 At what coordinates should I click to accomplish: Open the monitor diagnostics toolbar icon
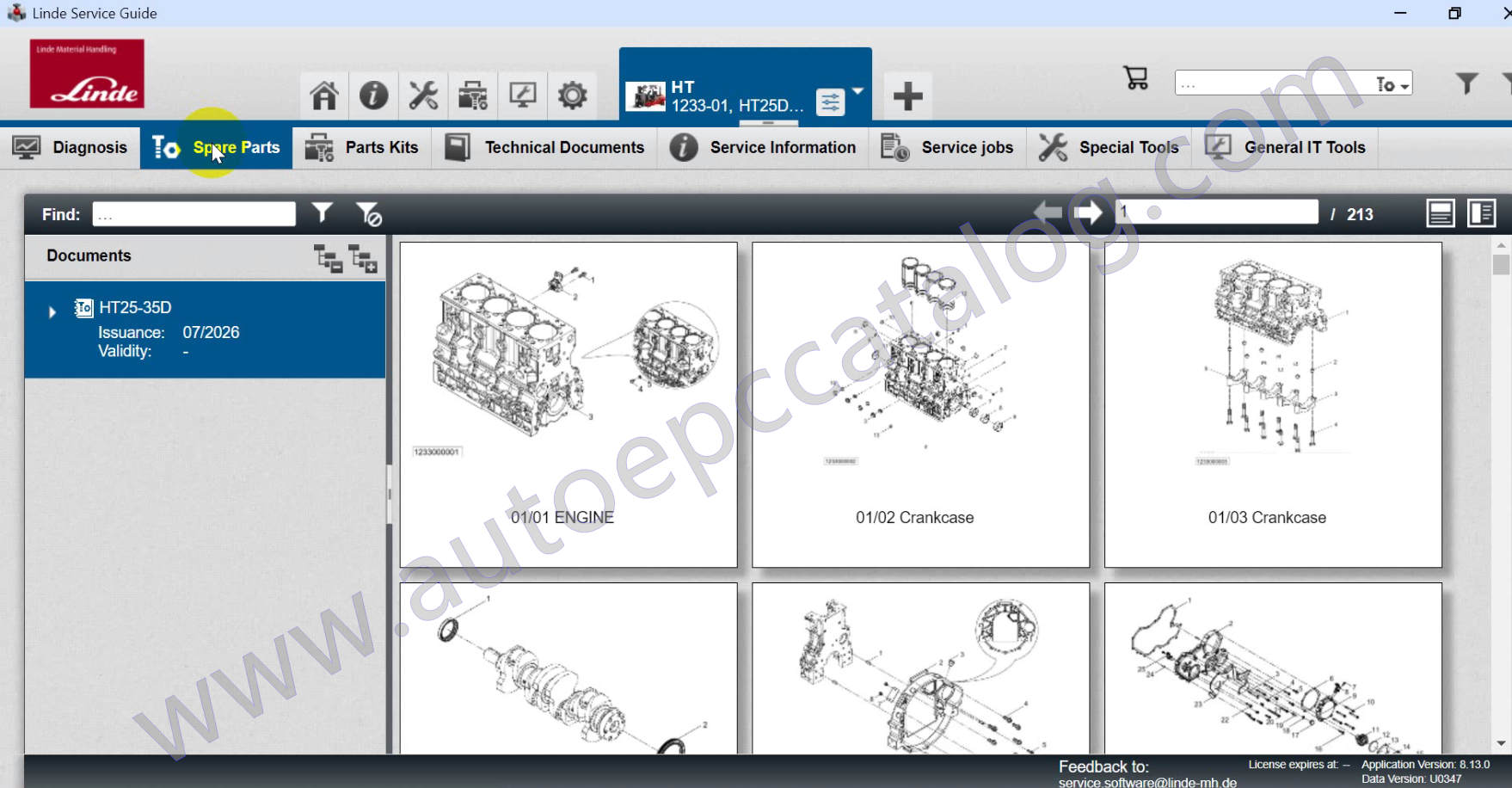(522, 95)
